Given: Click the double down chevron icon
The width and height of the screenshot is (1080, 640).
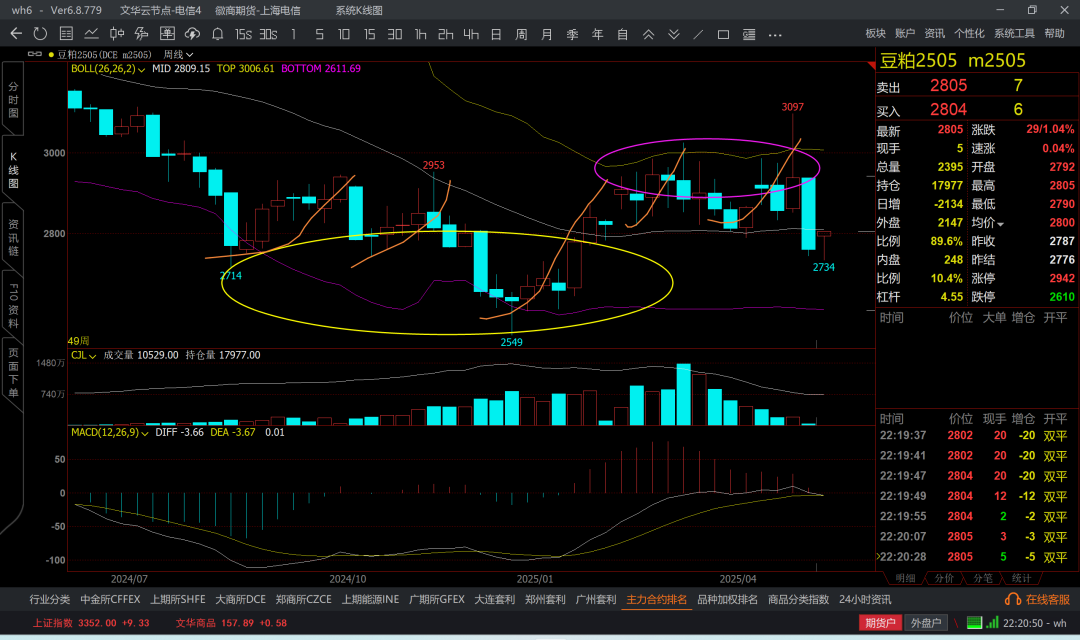Looking at the screenshot, I should pos(674,34).
